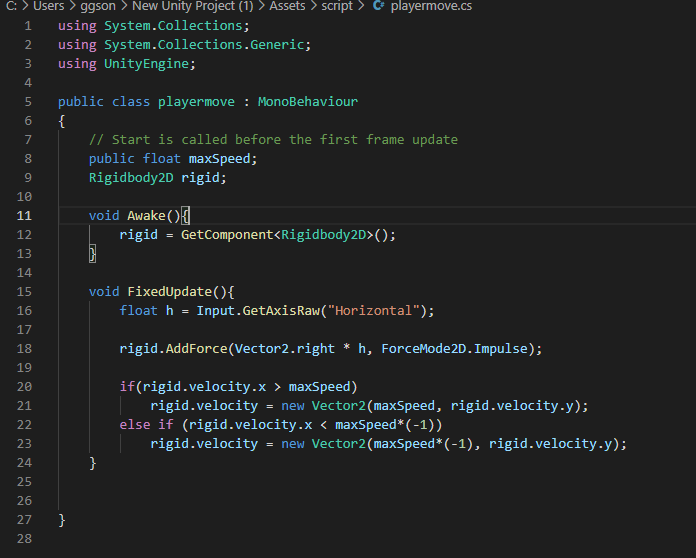
Task: Place cursor on the MonoBehaviour class name
Action: [x=307, y=102]
